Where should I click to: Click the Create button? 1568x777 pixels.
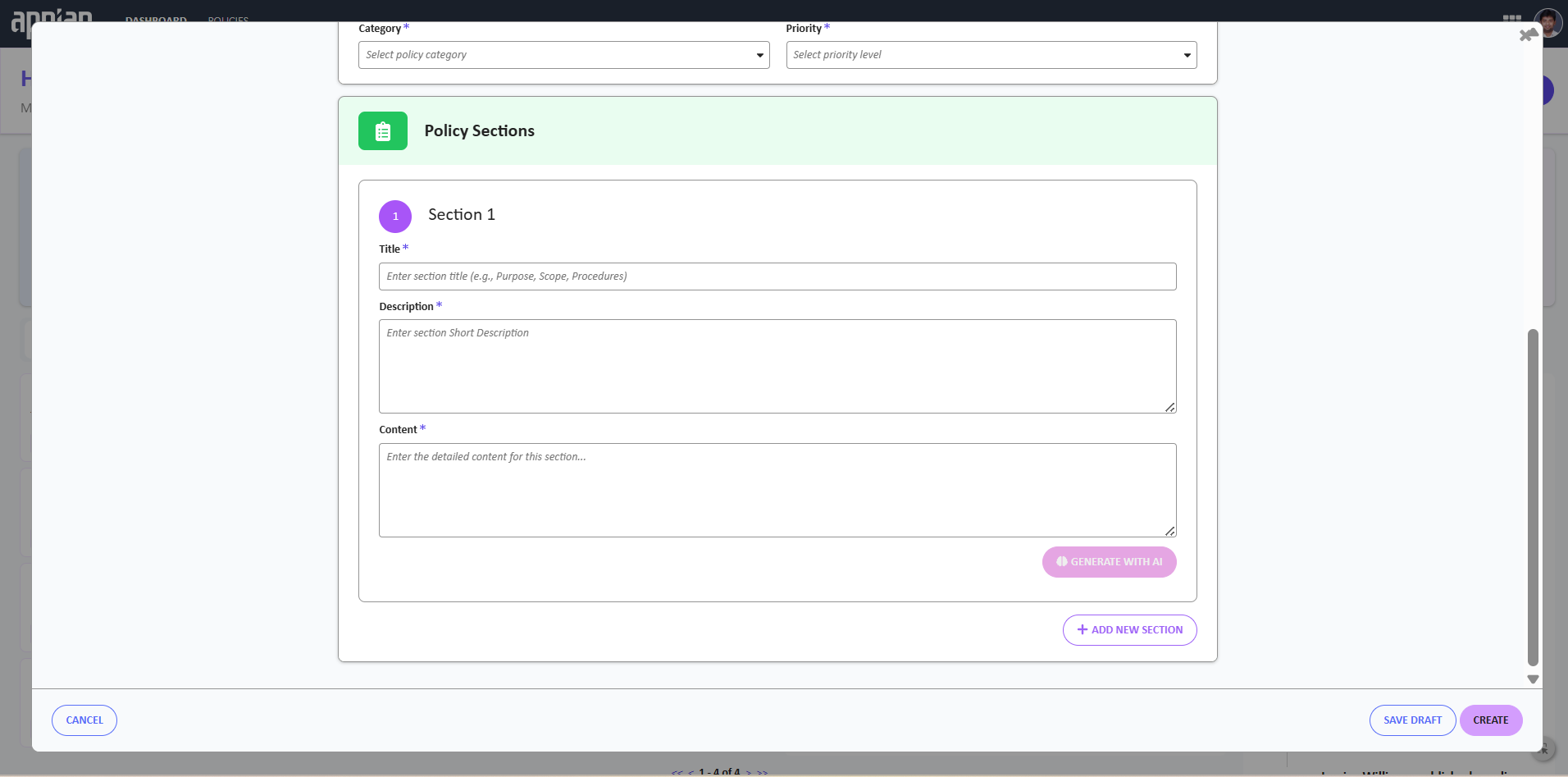click(x=1490, y=720)
